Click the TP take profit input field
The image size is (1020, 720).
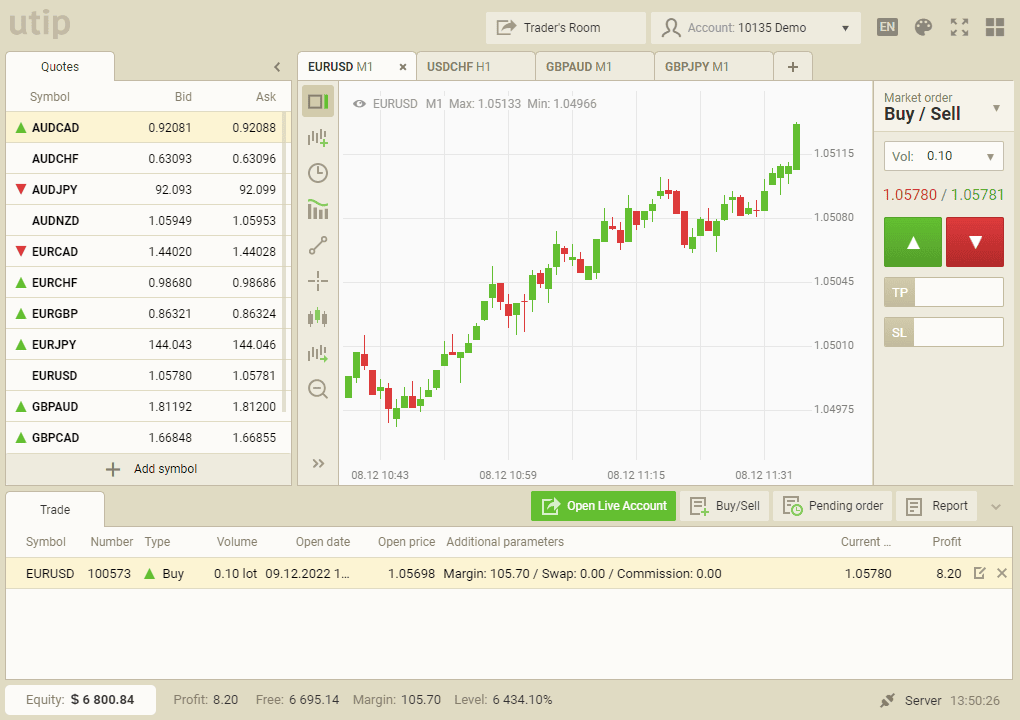(958, 292)
